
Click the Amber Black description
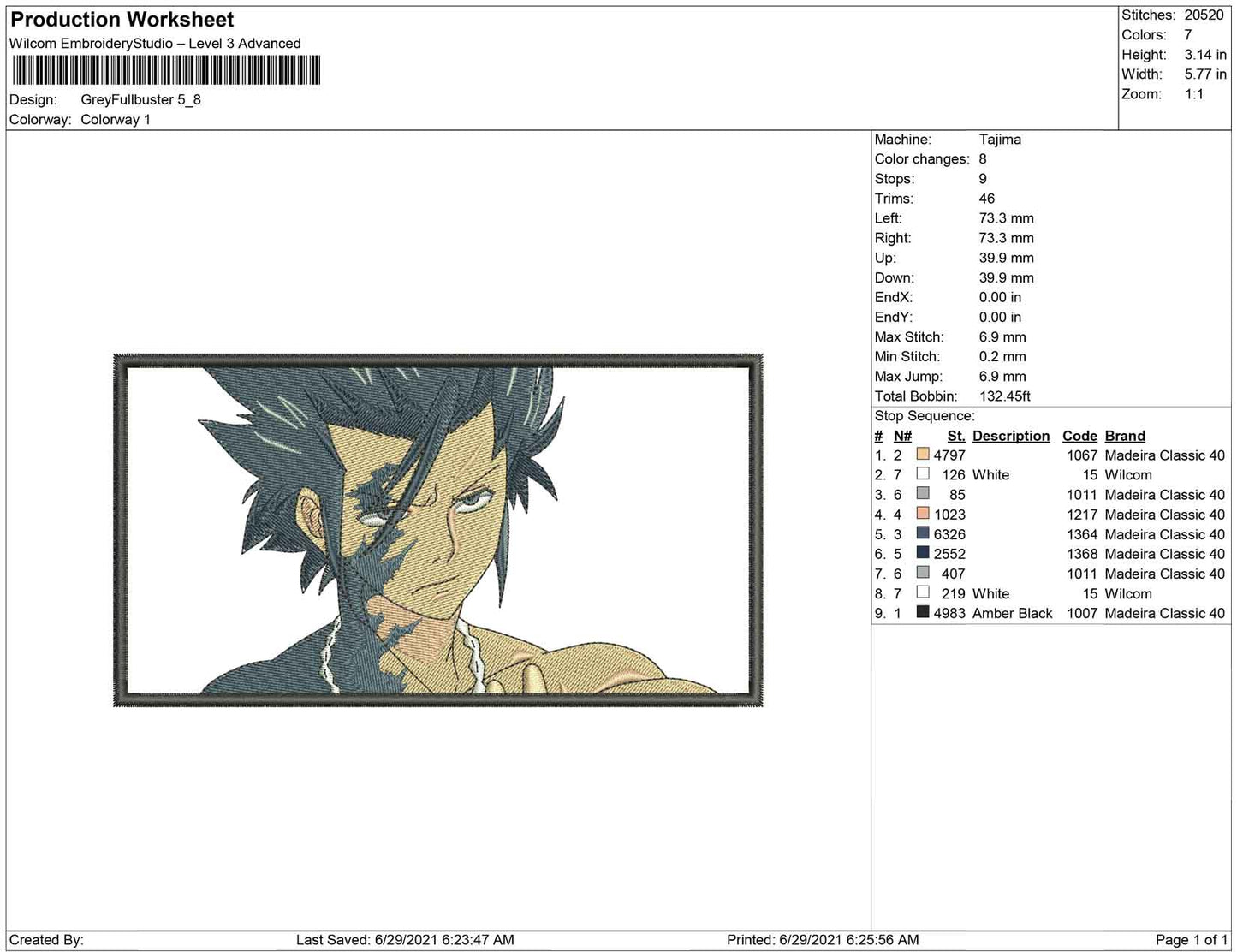point(1013,614)
